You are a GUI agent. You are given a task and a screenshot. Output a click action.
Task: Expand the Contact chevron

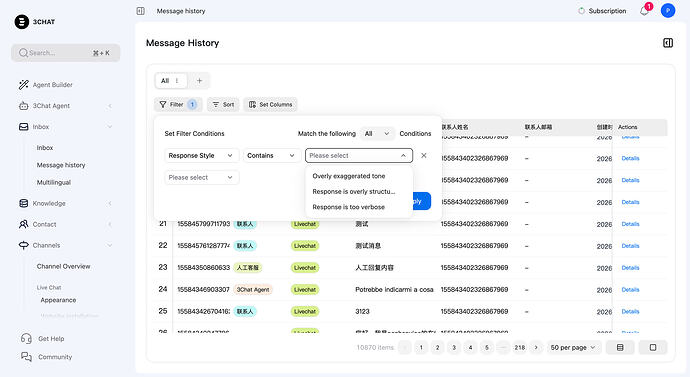tap(110, 224)
